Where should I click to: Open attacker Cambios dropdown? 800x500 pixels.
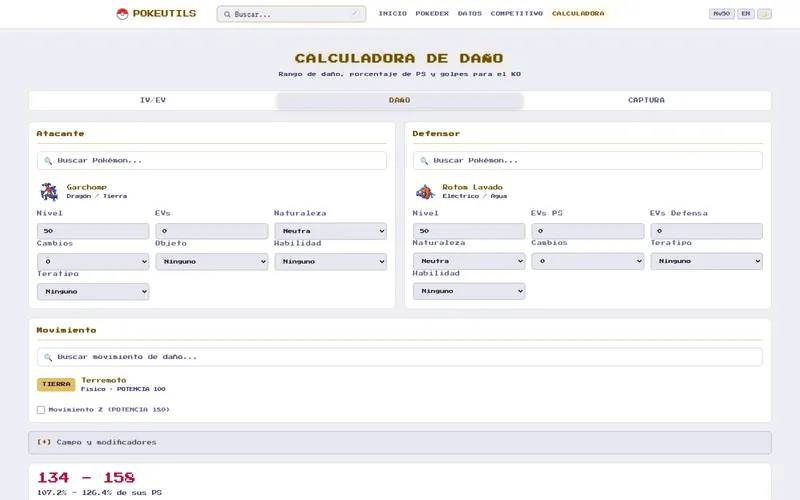point(93,261)
